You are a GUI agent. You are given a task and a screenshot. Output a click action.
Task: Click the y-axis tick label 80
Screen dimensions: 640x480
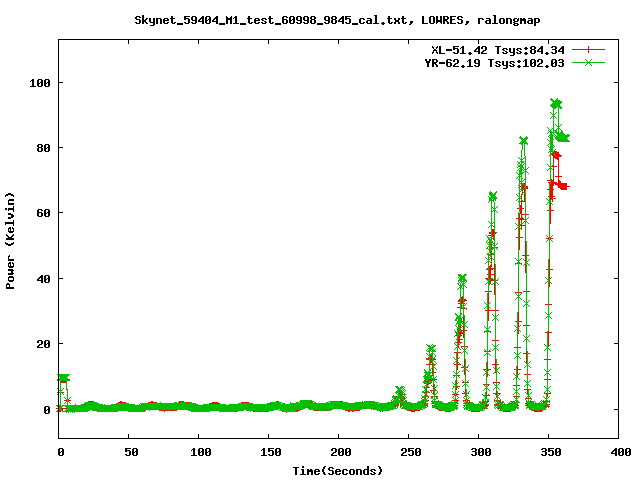pos(43,148)
